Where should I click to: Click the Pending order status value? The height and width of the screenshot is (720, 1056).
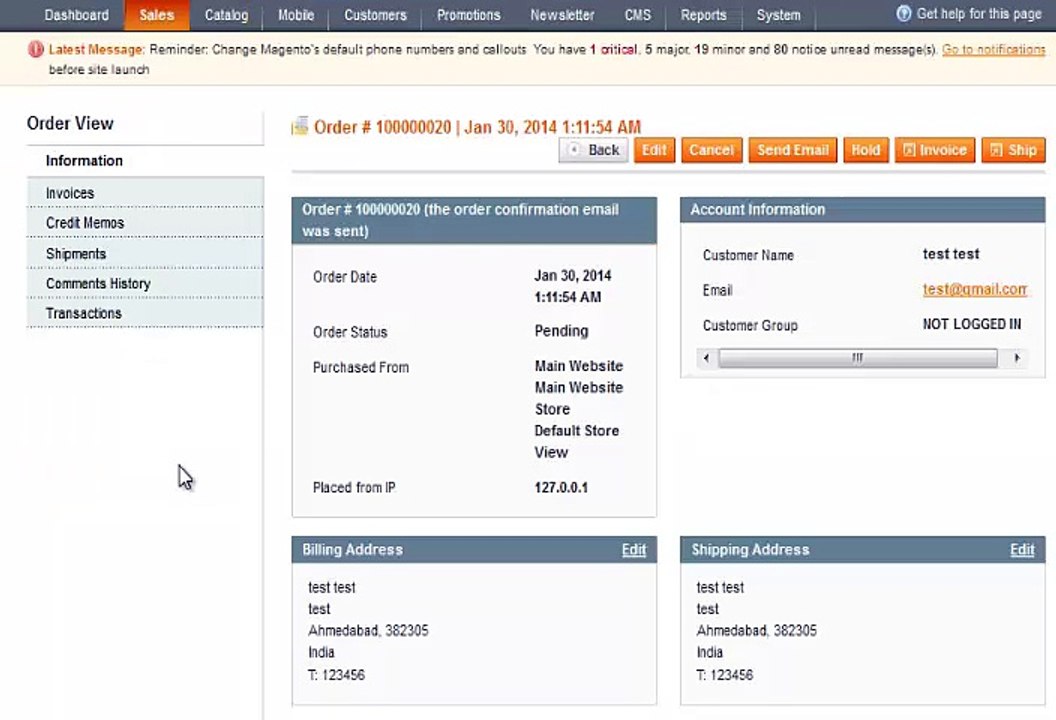click(562, 331)
